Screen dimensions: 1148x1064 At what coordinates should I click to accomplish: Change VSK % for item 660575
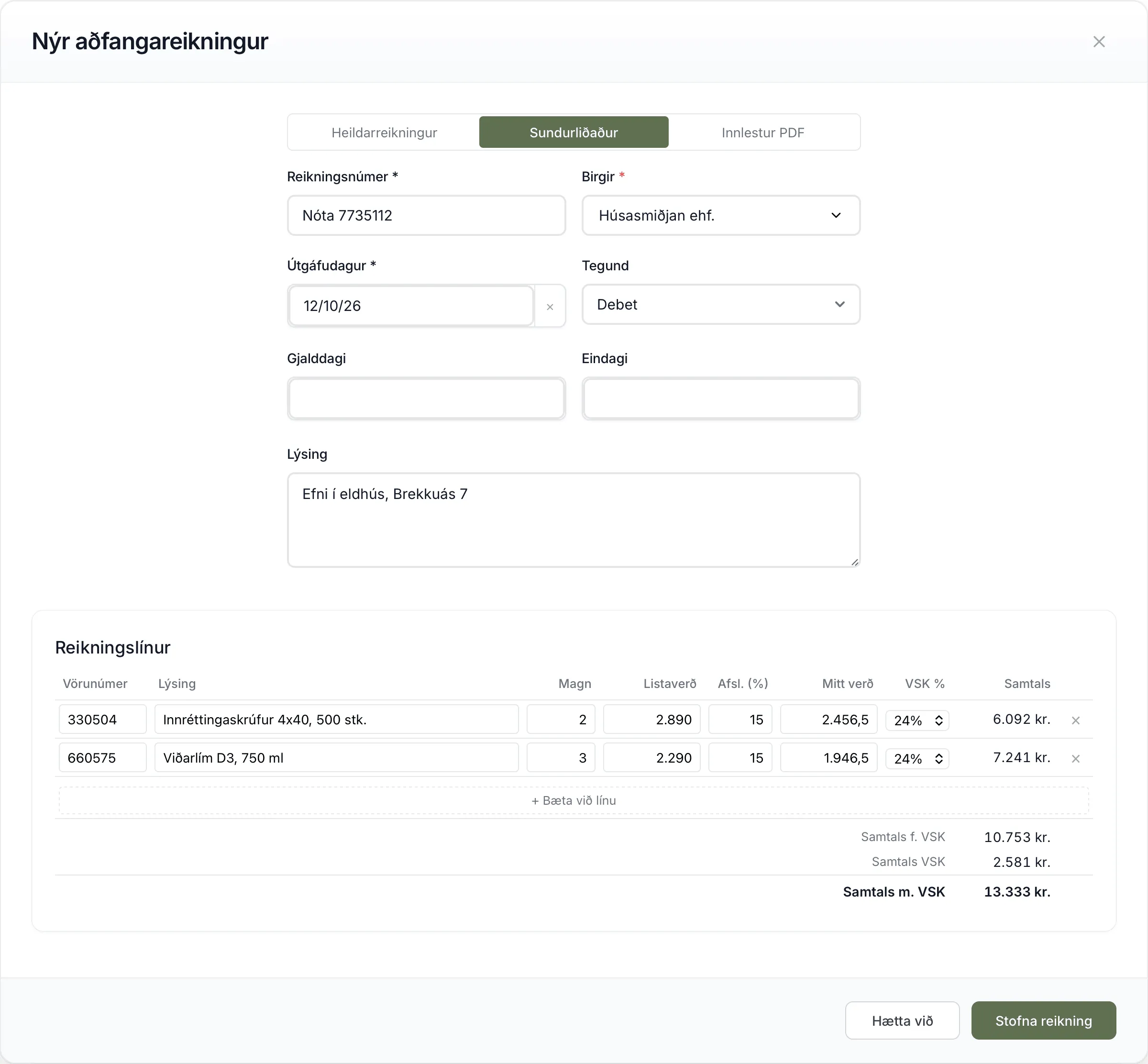point(917,759)
